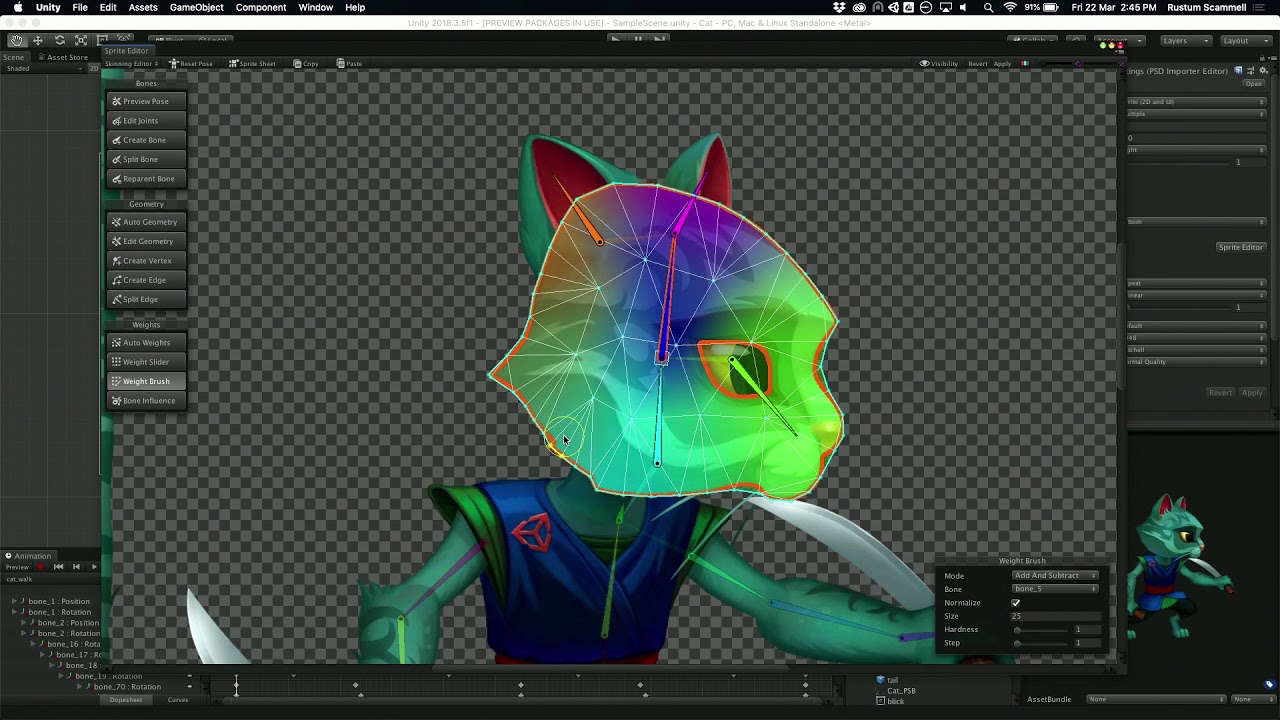Screen dimensions: 1280x720
Task: Toggle the Normalize checkbox
Action: [1016, 603]
